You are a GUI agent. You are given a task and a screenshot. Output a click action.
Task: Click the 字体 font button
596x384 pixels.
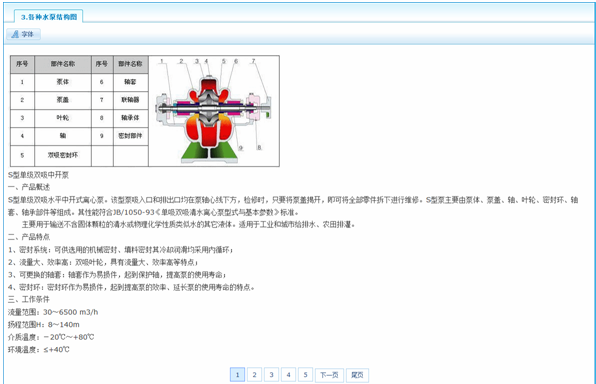[24, 34]
